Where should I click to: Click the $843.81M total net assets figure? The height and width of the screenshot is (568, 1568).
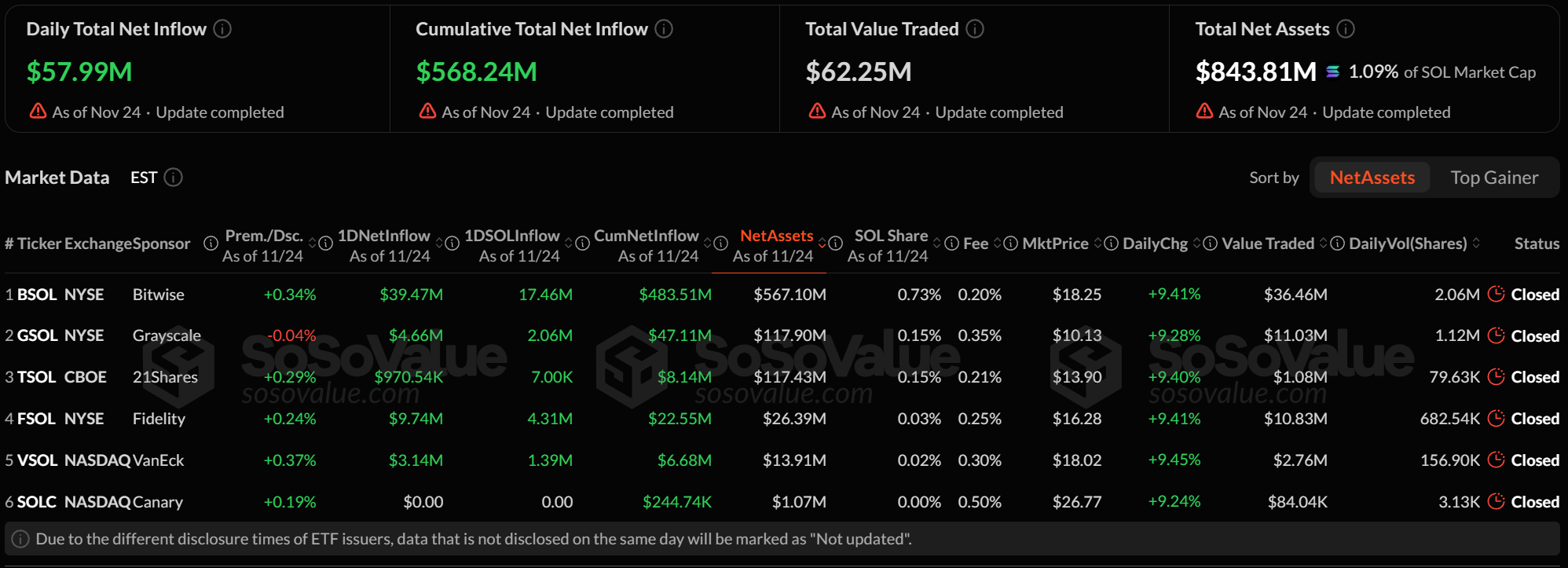1255,71
